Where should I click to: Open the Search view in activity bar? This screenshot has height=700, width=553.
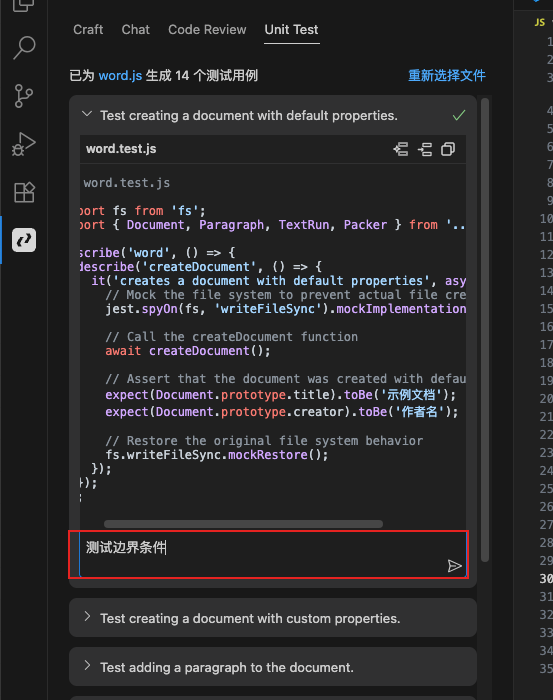pos(24,47)
